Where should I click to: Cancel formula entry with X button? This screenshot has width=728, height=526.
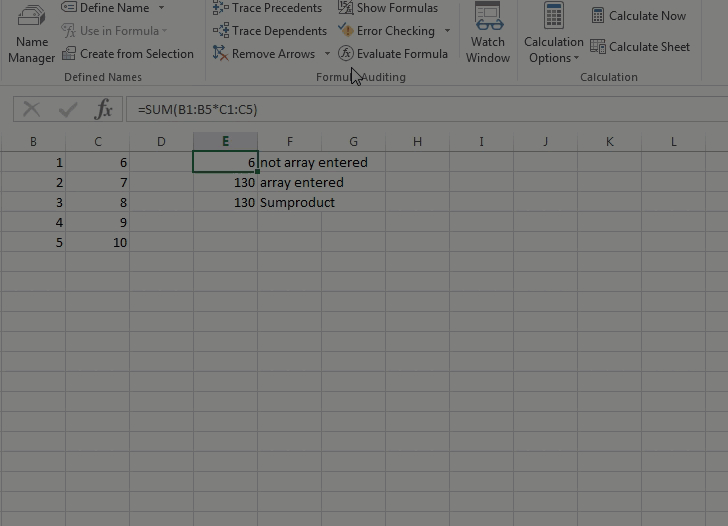click(31, 110)
